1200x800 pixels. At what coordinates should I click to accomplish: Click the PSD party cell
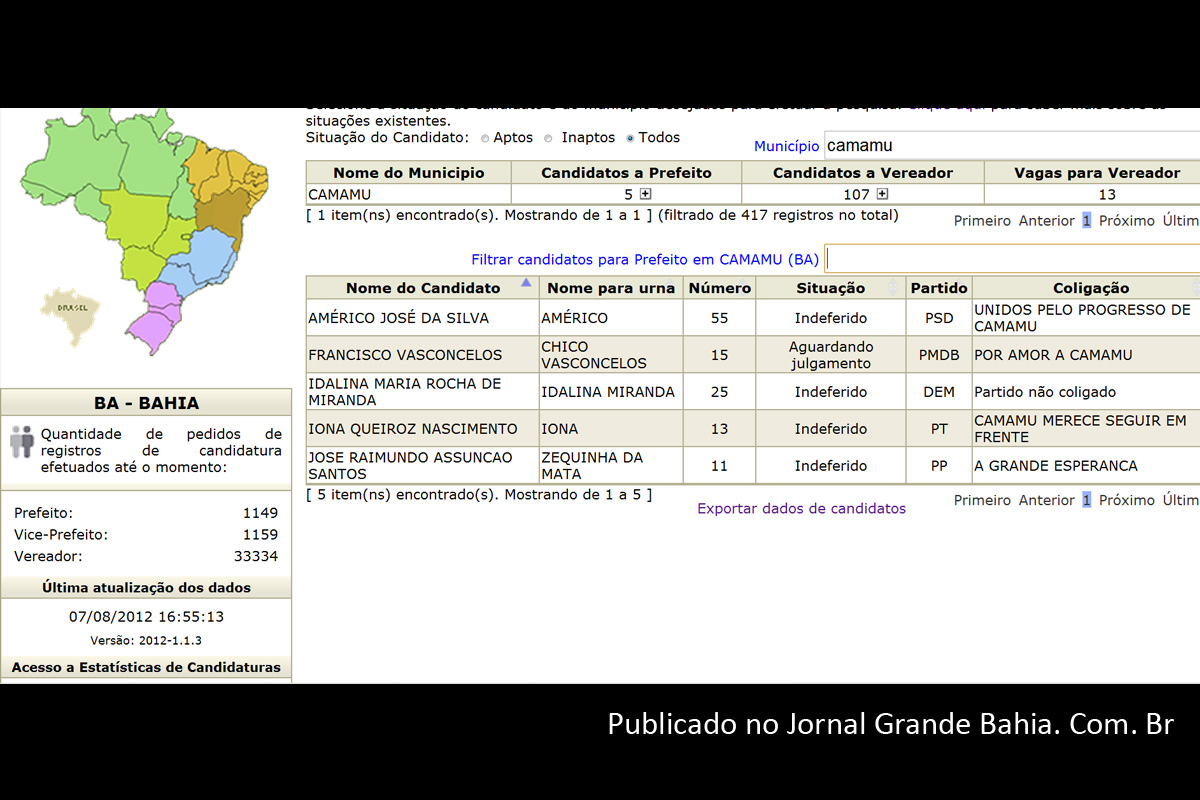coord(939,318)
